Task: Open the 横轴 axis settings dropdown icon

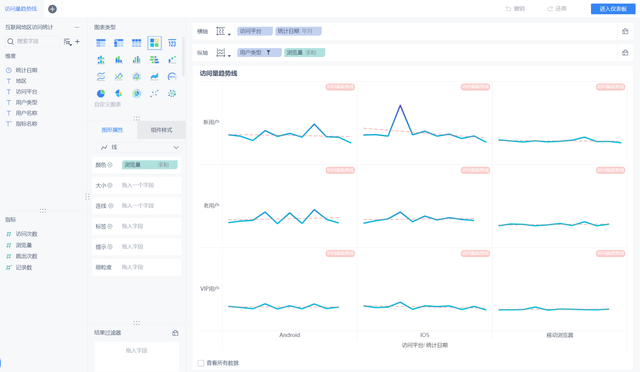Action: [x=223, y=31]
